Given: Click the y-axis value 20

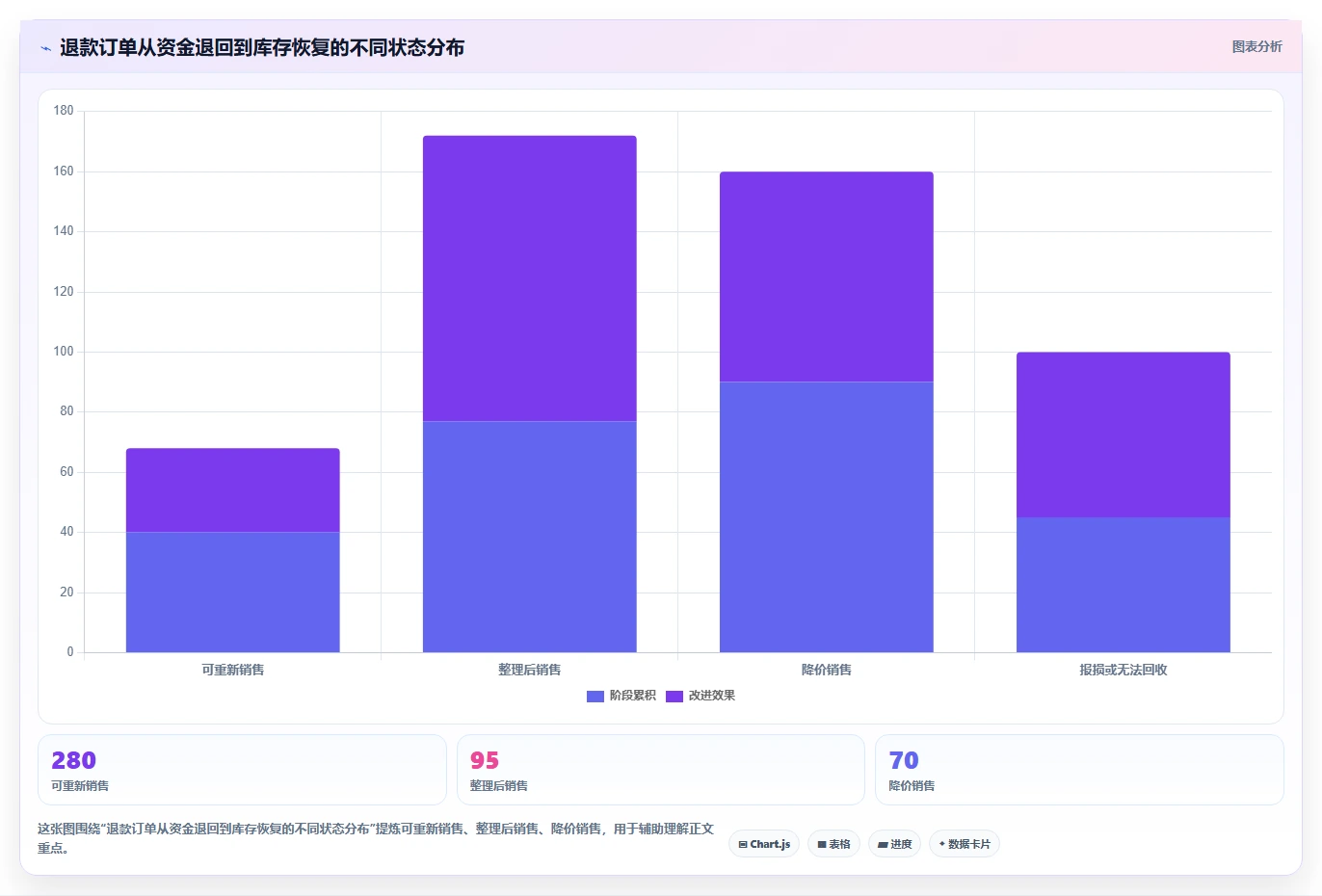Looking at the screenshot, I should tap(66, 593).
